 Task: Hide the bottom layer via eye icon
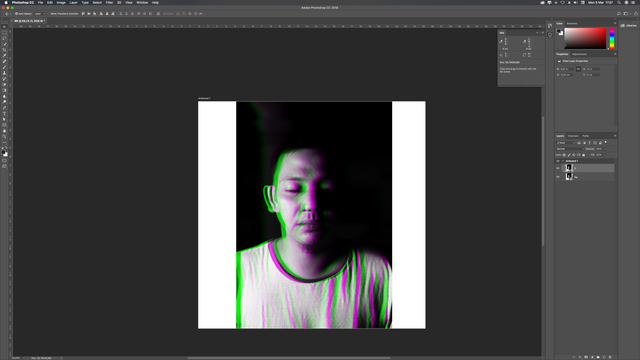[x=558, y=177]
